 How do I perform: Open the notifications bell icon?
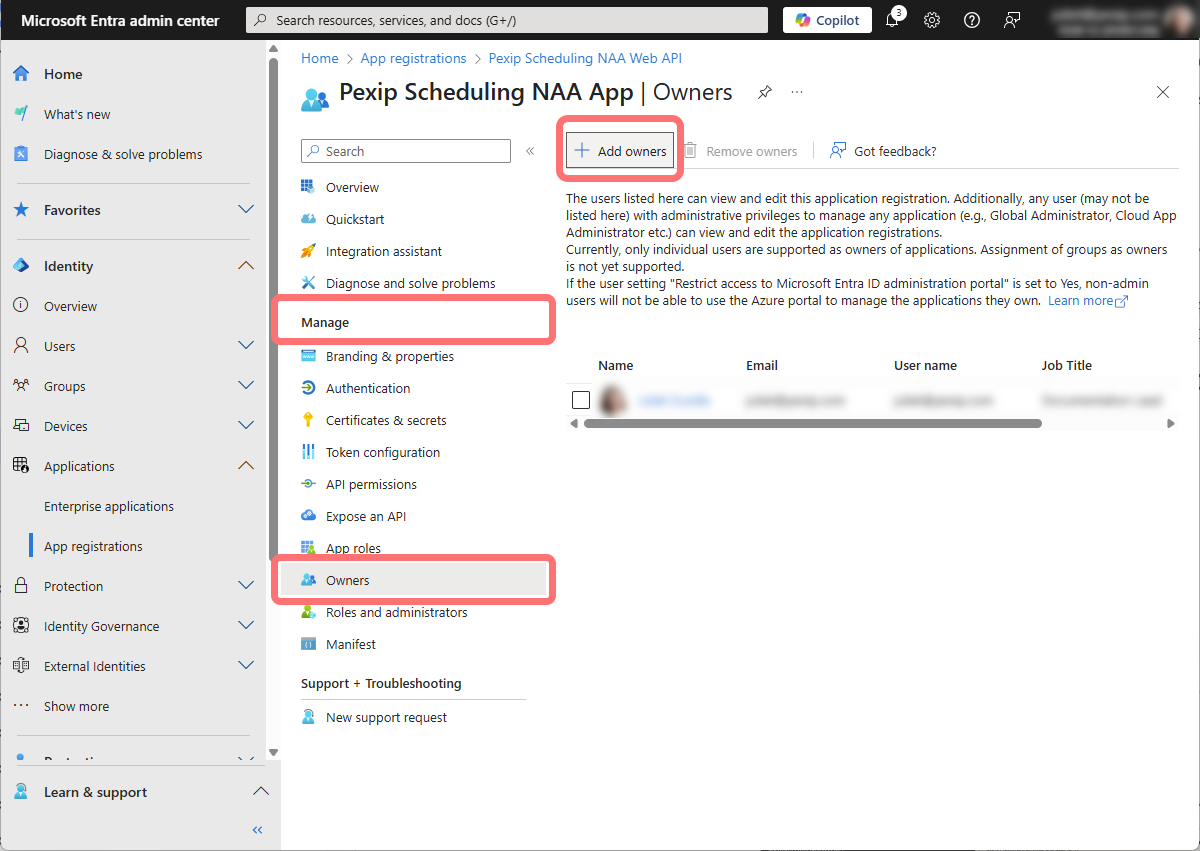point(893,20)
